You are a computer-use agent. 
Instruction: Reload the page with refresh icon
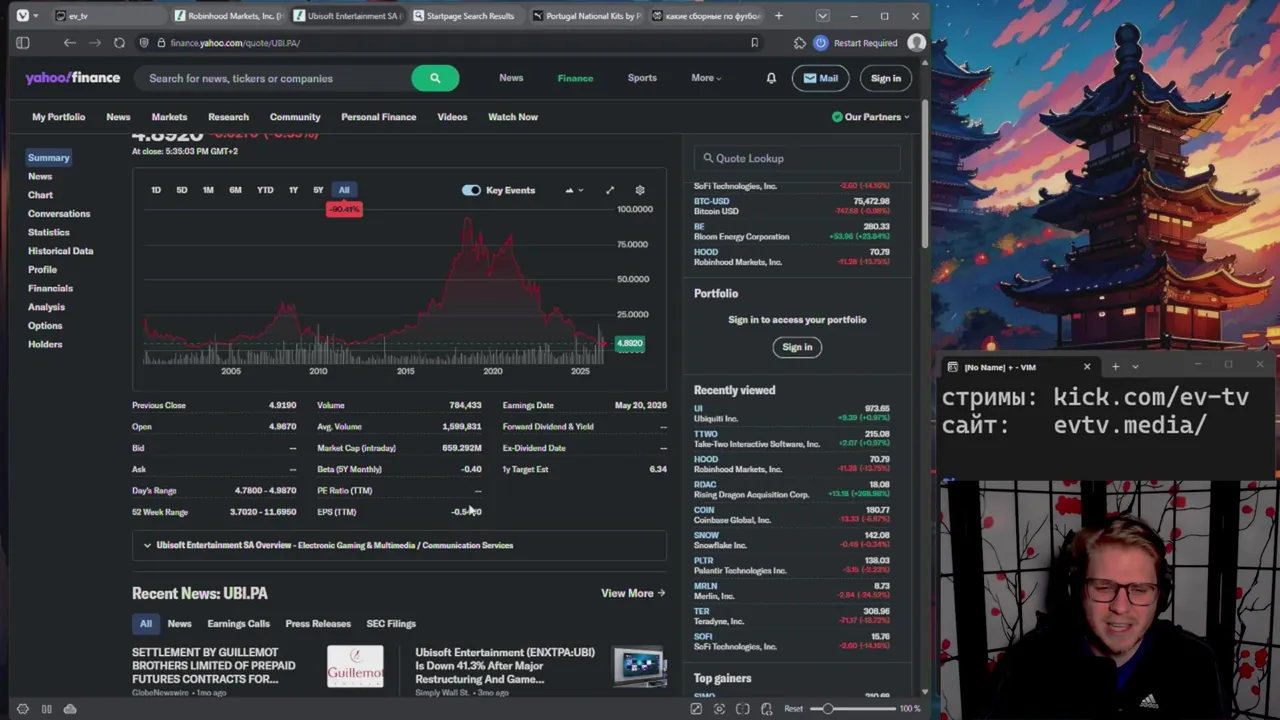[x=119, y=43]
